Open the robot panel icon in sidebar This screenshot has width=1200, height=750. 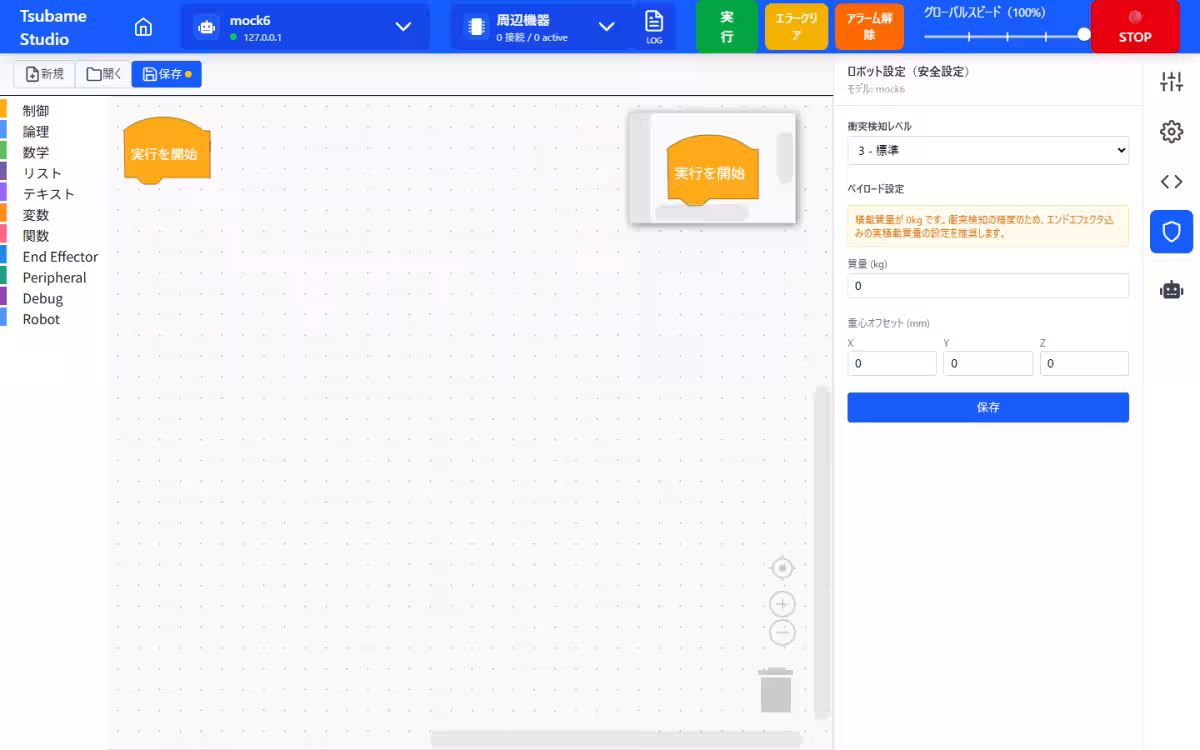point(1171,289)
